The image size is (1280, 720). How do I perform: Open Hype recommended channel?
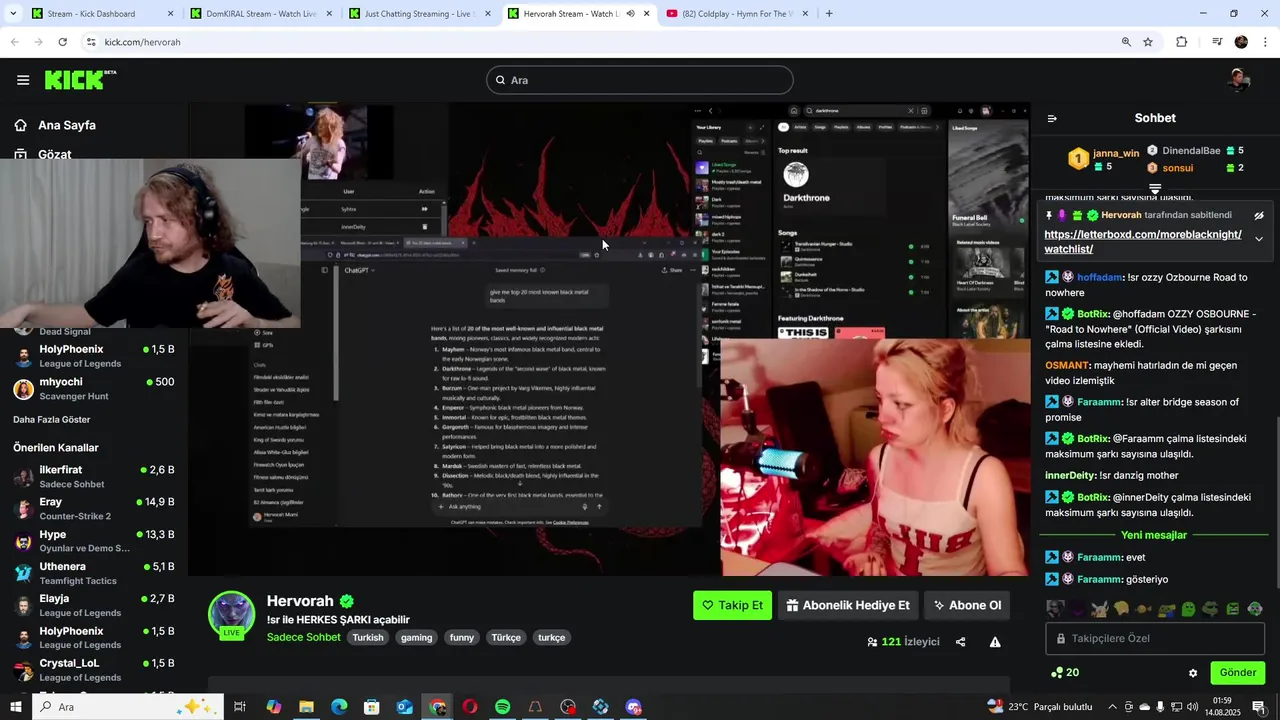(94, 541)
